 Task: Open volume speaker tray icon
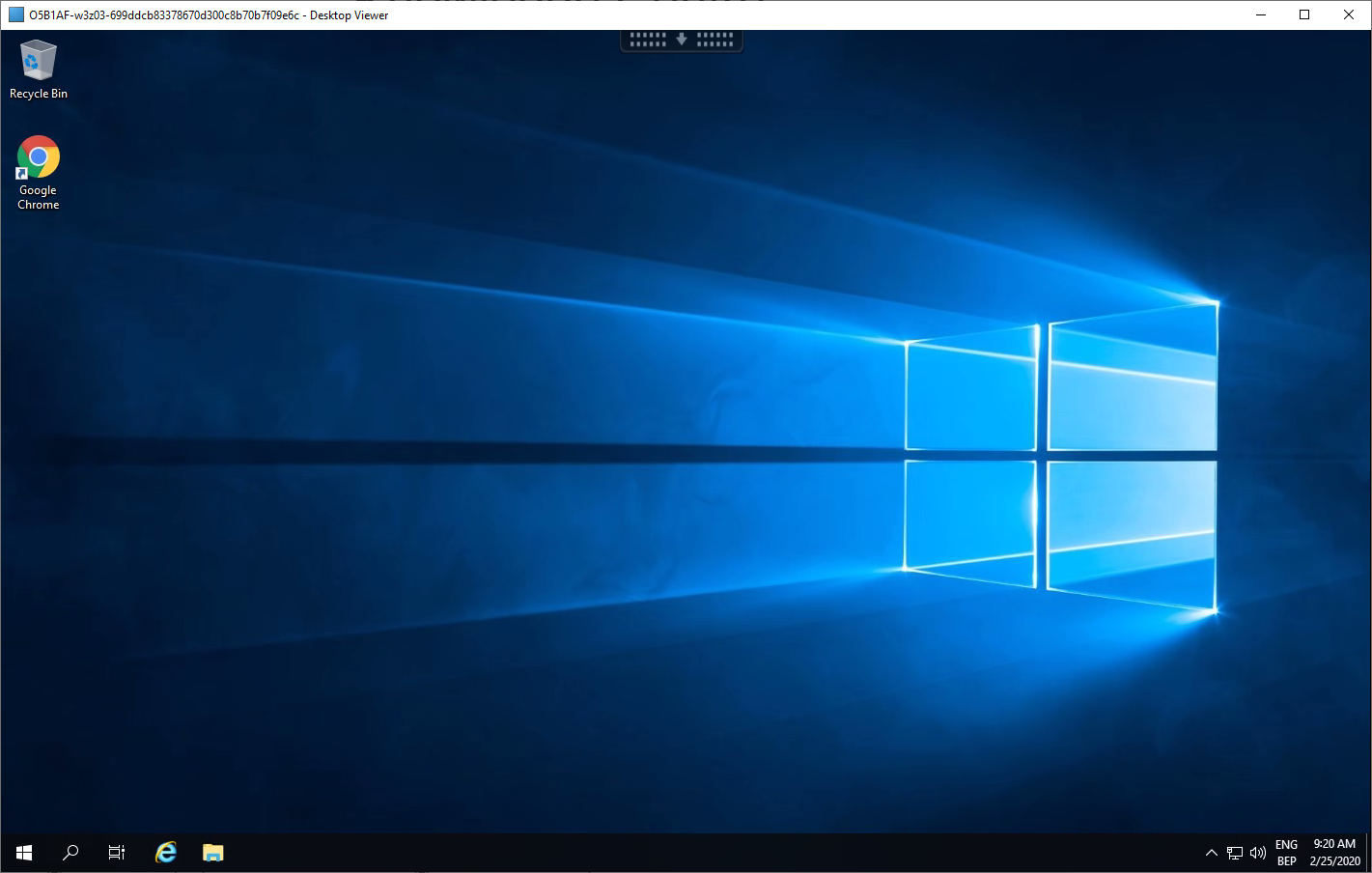(x=1258, y=853)
